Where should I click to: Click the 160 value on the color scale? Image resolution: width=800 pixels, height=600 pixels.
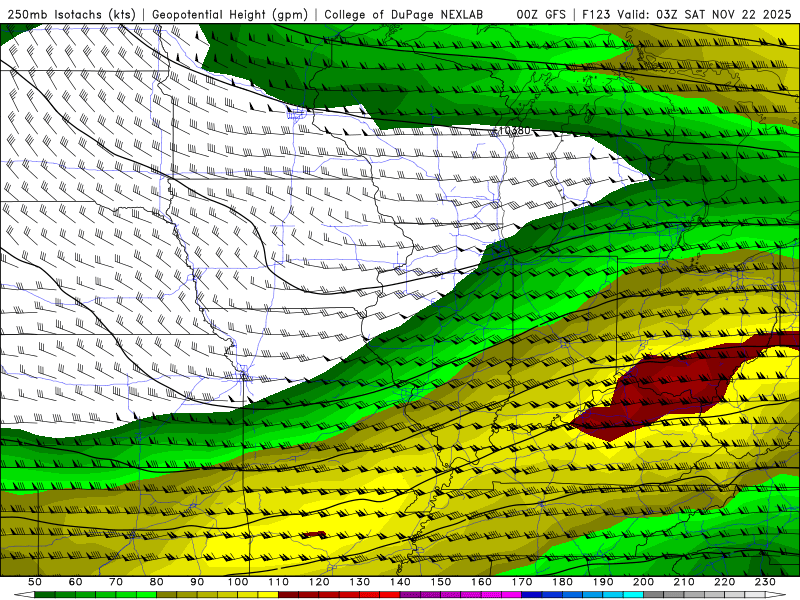point(481,582)
